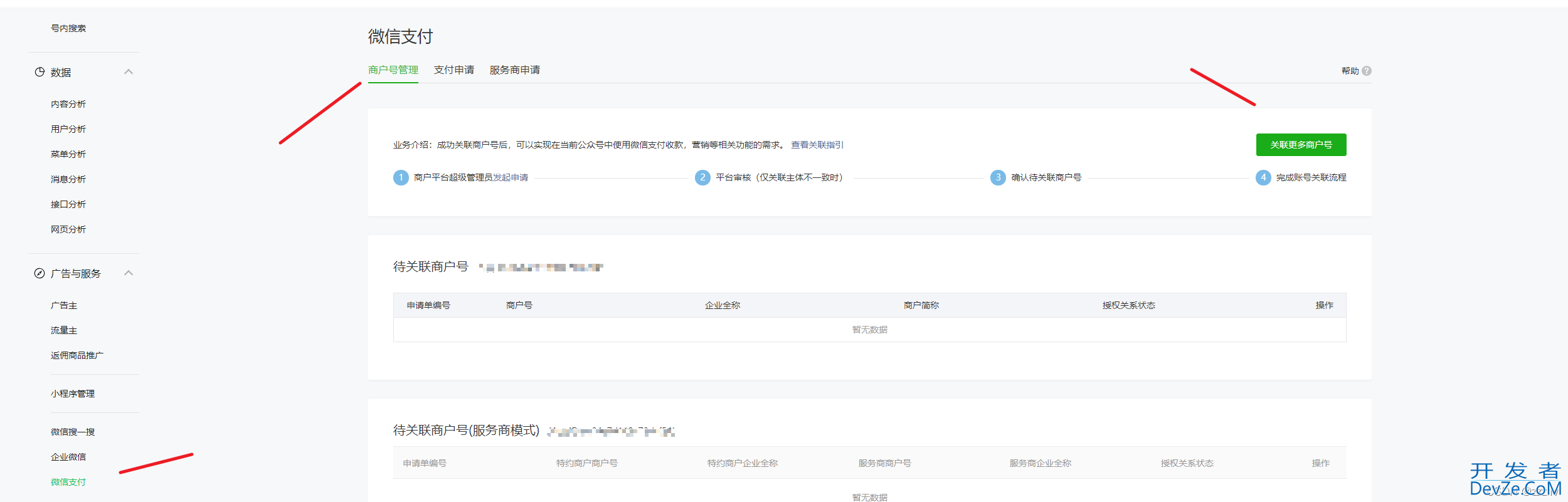Open 号内搜索 in the sidebar
Viewport: 1568px width, 502px height.
point(68,28)
